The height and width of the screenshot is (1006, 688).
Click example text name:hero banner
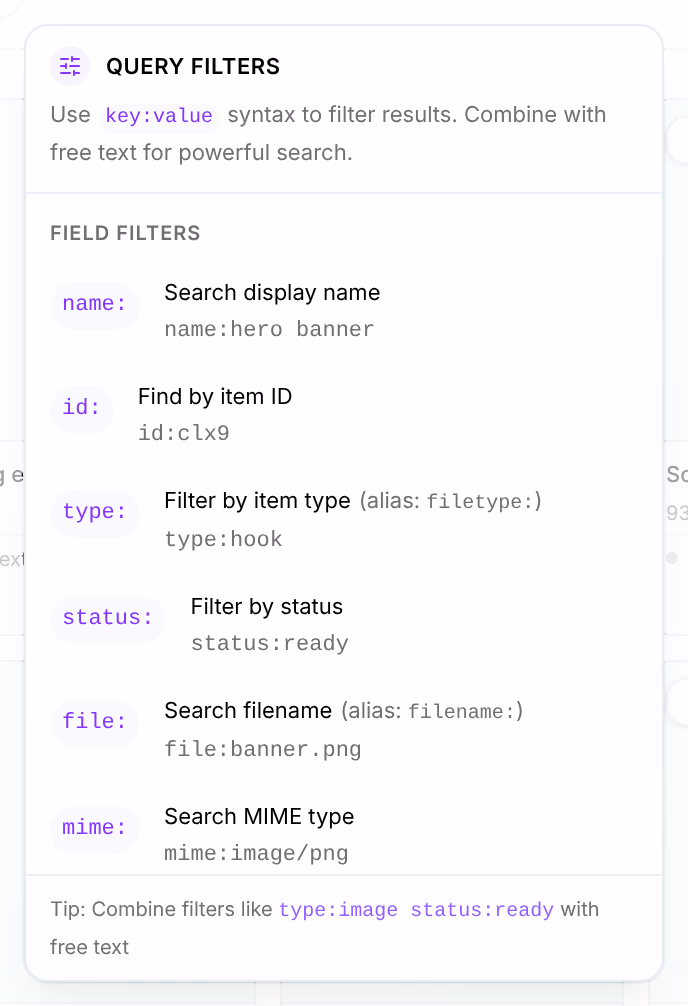[x=269, y=329]
